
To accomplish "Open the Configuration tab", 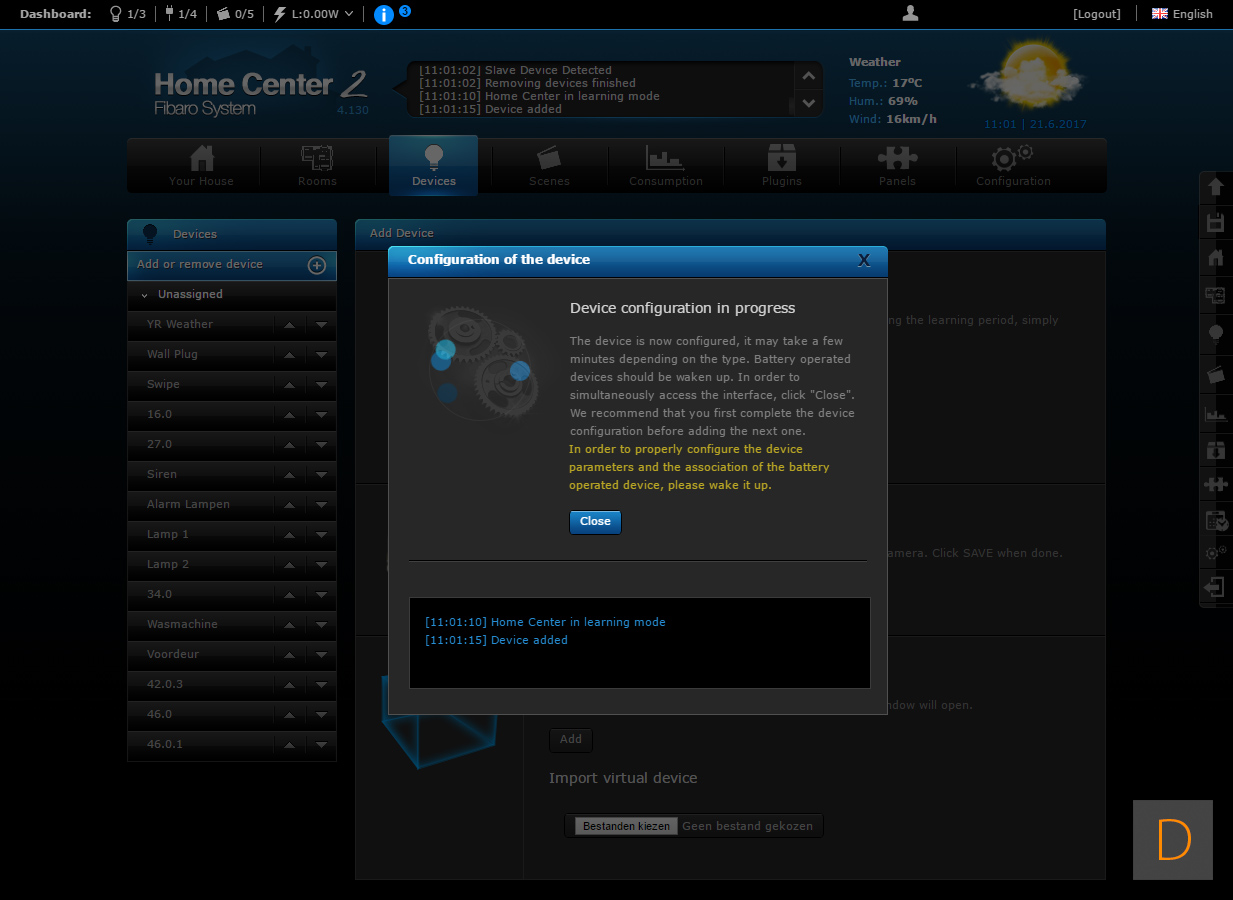I will pyautogui.click(x=1013, y=166).
